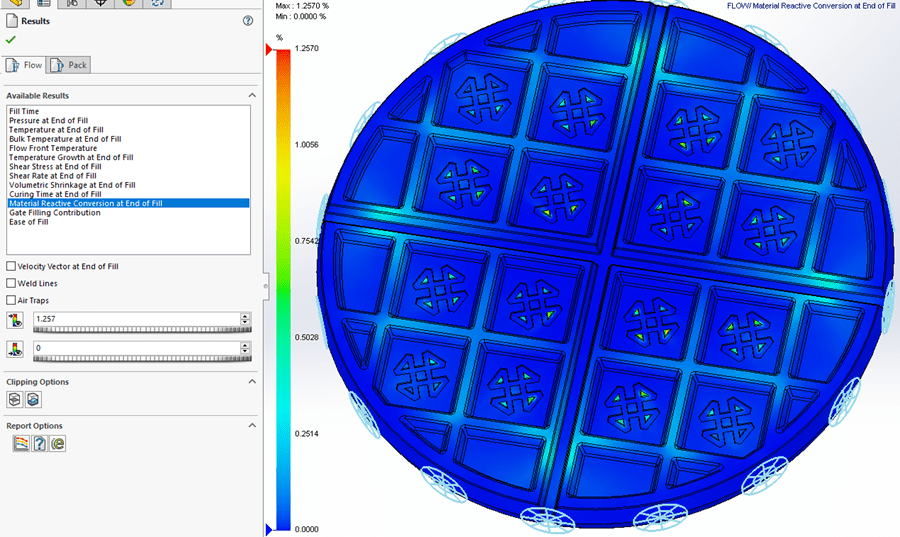Click the report question mark icon

click(39, 443)
